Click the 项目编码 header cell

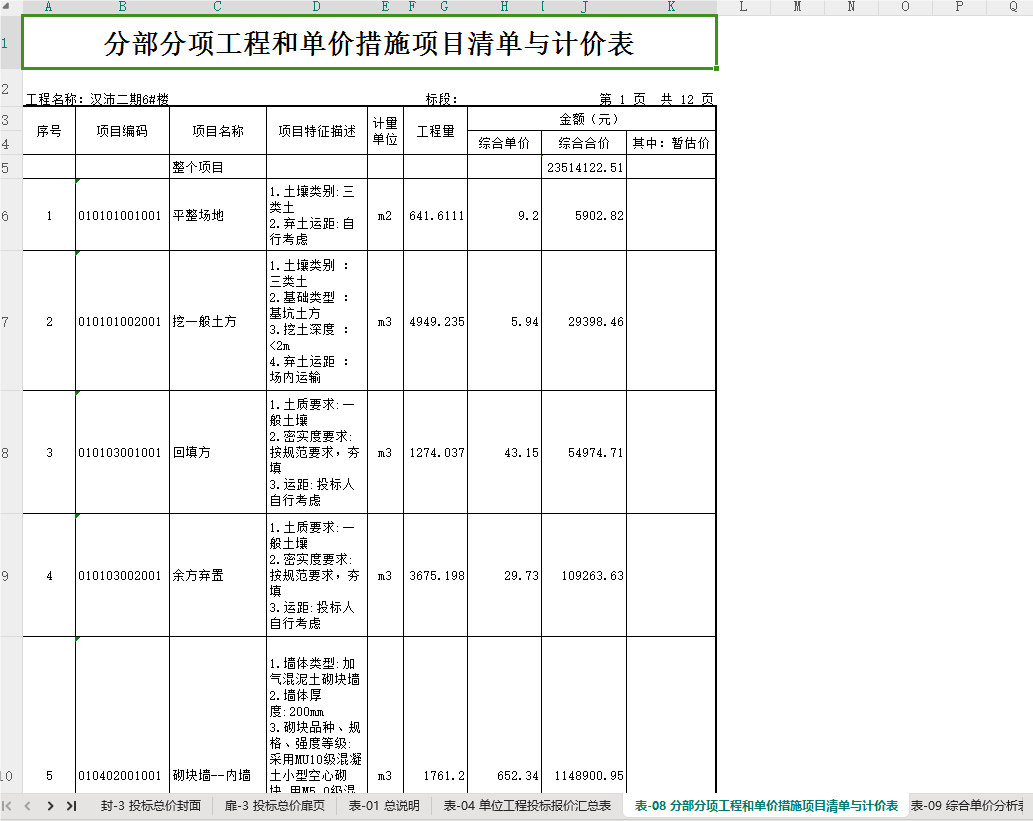123,131
